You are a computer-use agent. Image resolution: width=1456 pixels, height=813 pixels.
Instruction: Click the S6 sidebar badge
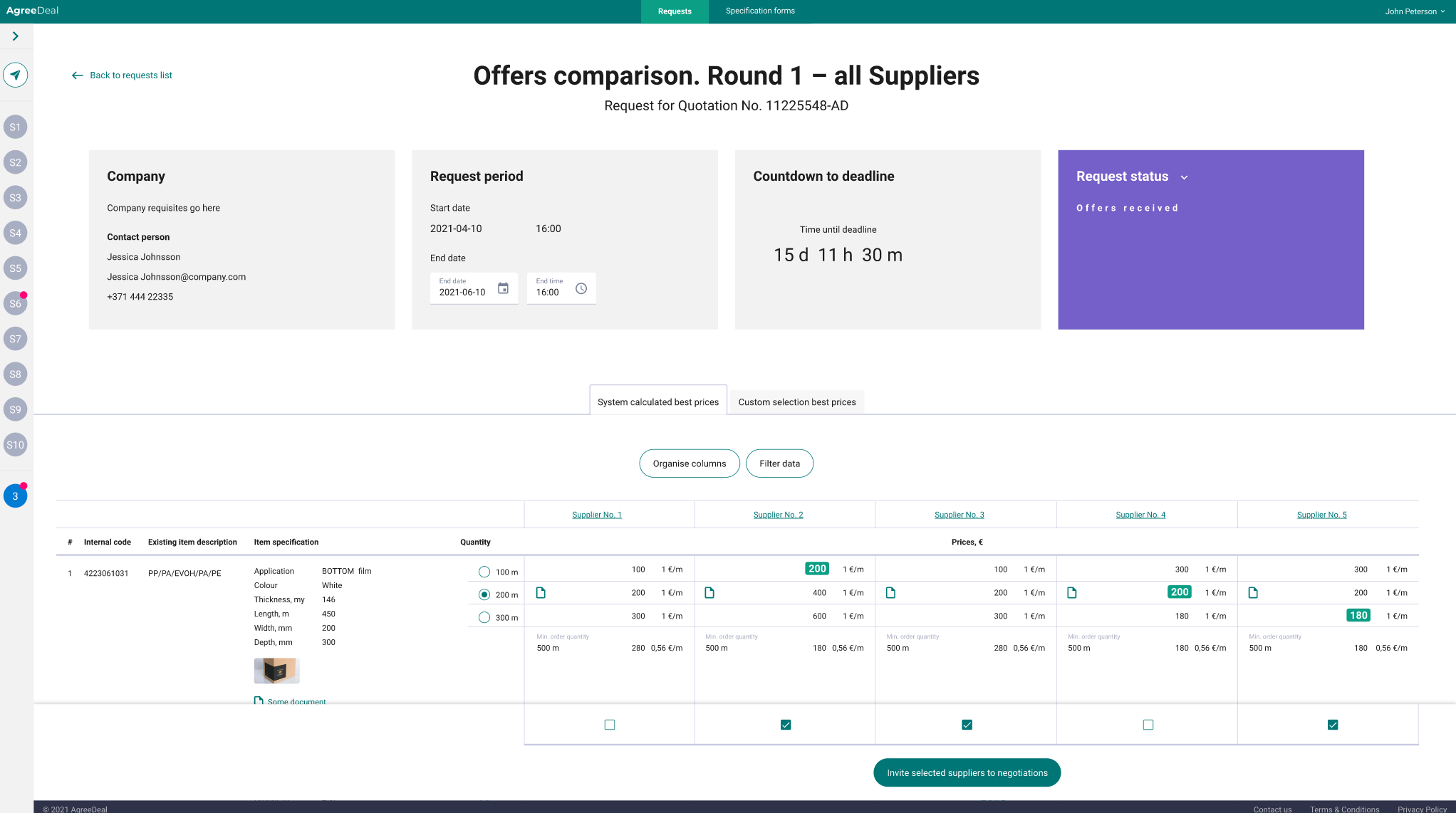coord(15,304)
